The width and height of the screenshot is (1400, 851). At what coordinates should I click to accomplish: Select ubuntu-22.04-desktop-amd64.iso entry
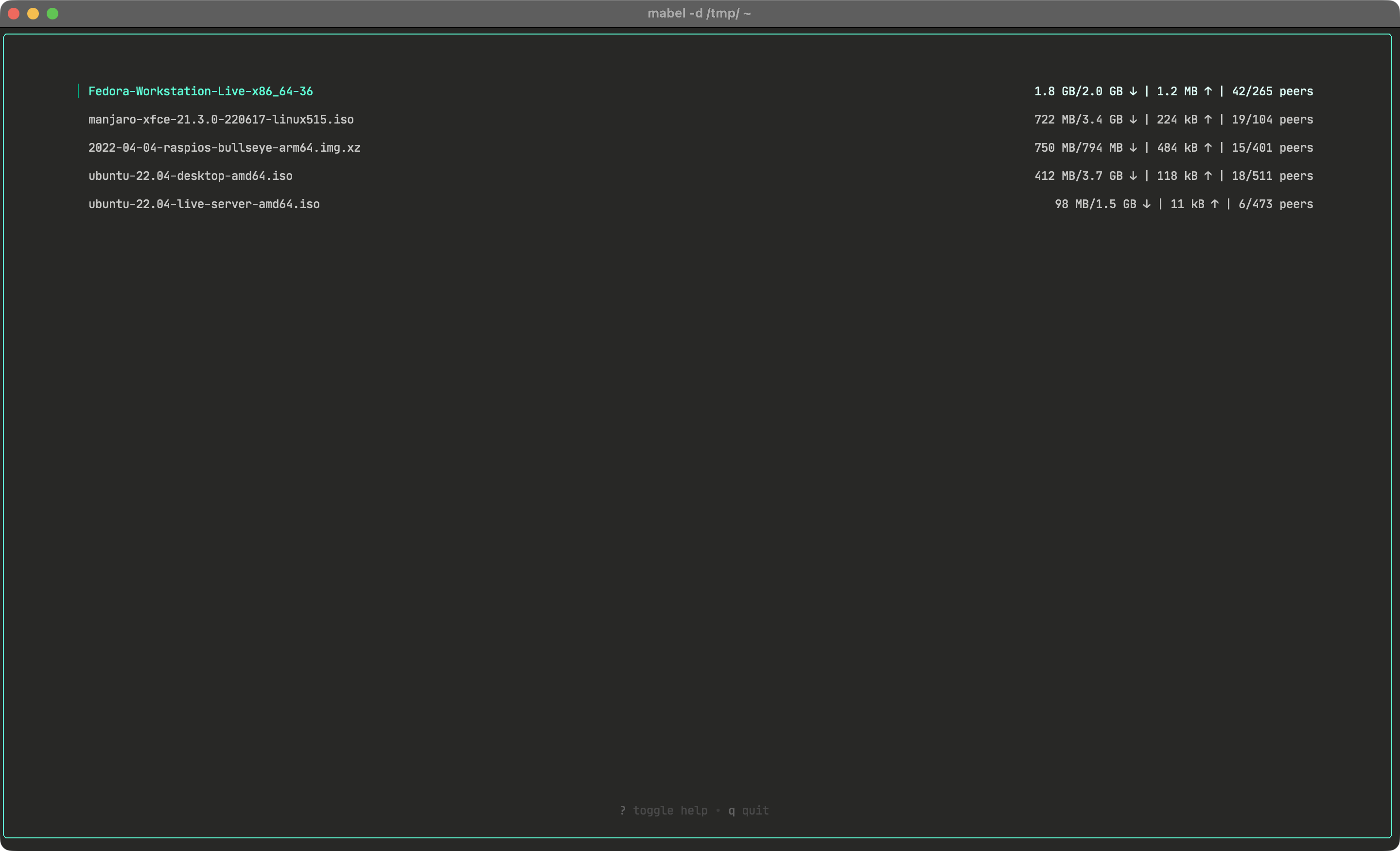pos(191,176)
